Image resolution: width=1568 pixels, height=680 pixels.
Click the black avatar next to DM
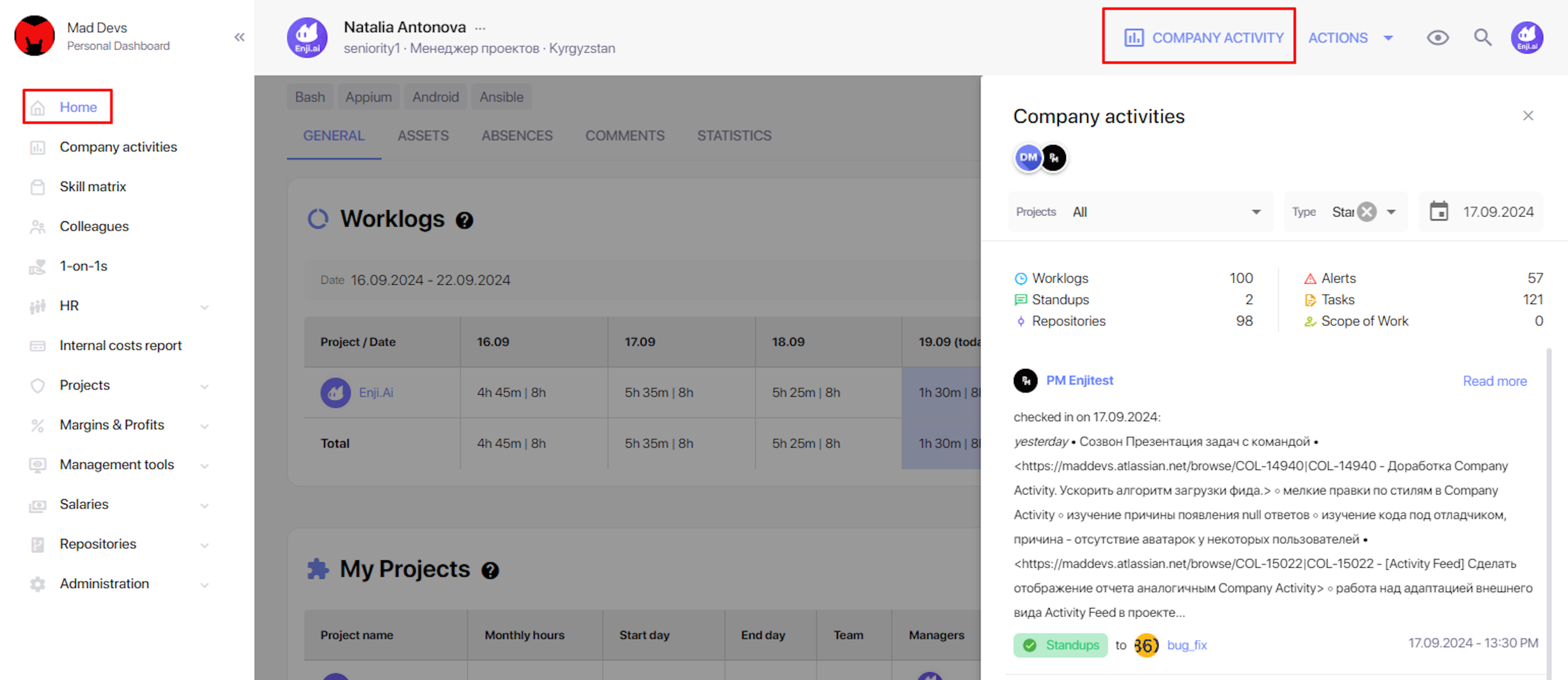1054,158
